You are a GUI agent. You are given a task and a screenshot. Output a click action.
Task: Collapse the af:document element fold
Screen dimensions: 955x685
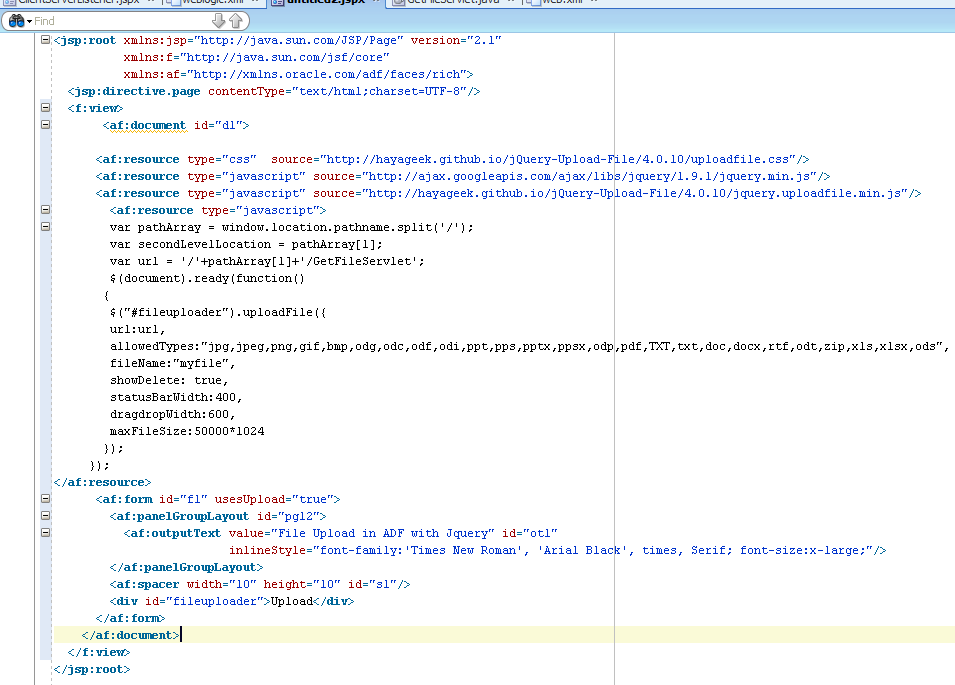click(45, 125)
